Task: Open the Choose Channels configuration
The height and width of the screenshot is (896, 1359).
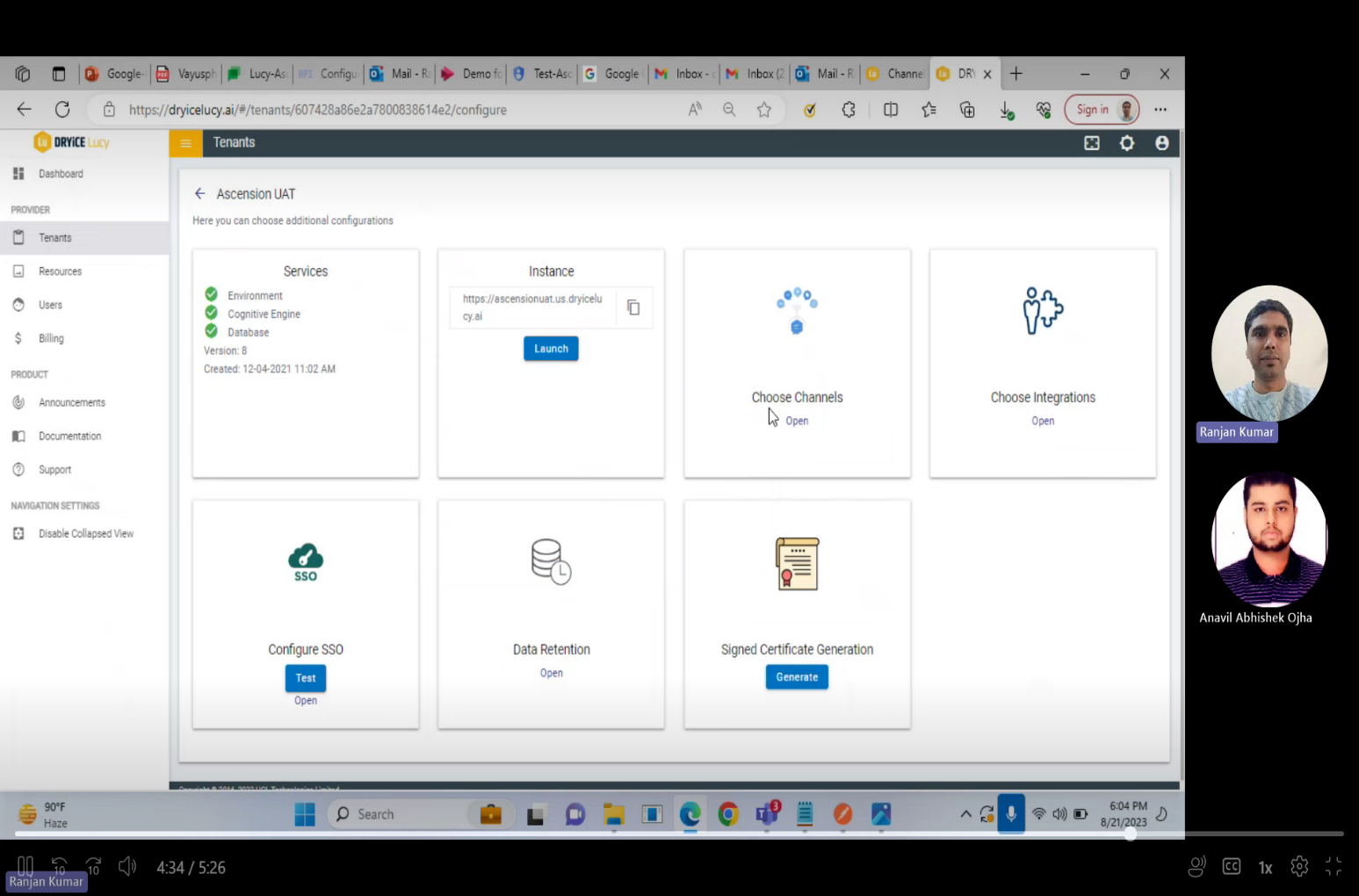Action: 797,421
